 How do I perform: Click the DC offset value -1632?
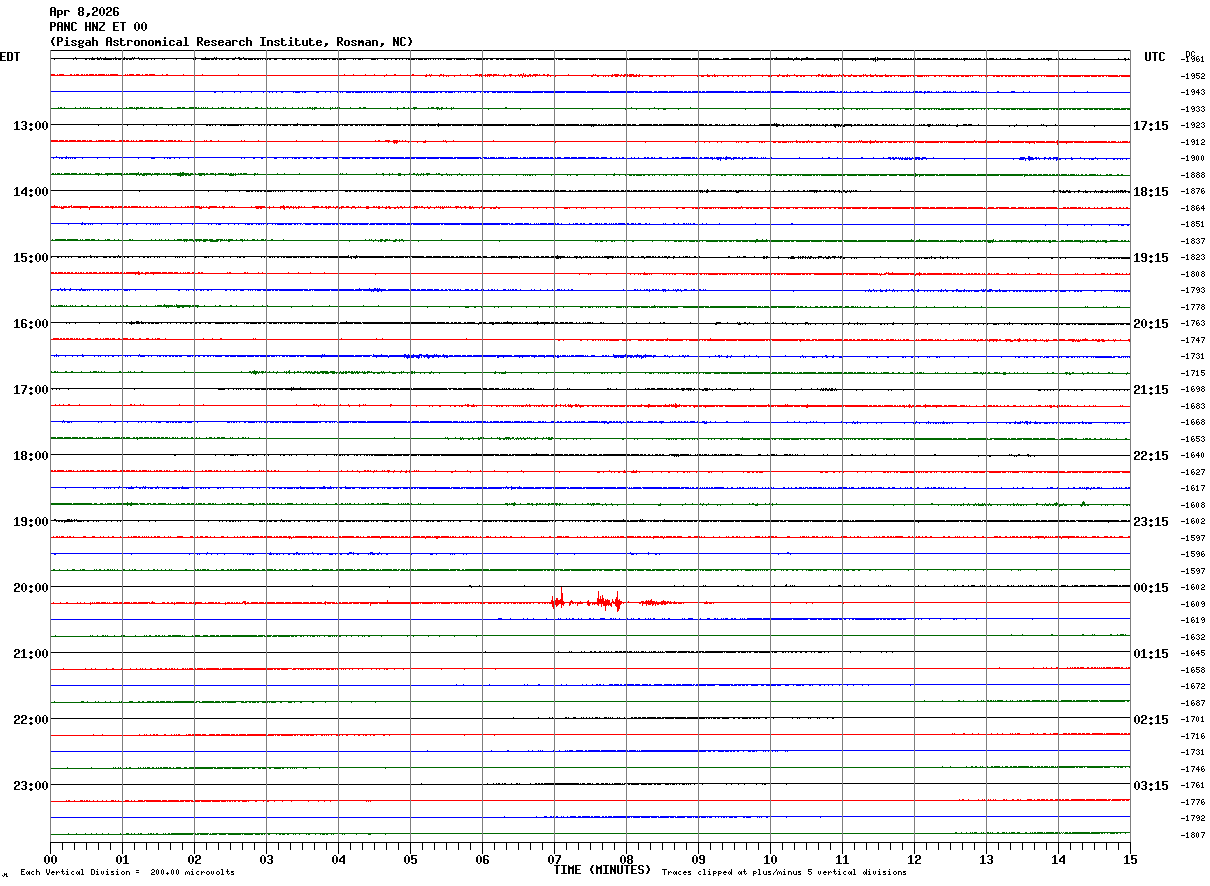tap(1192, 637)
